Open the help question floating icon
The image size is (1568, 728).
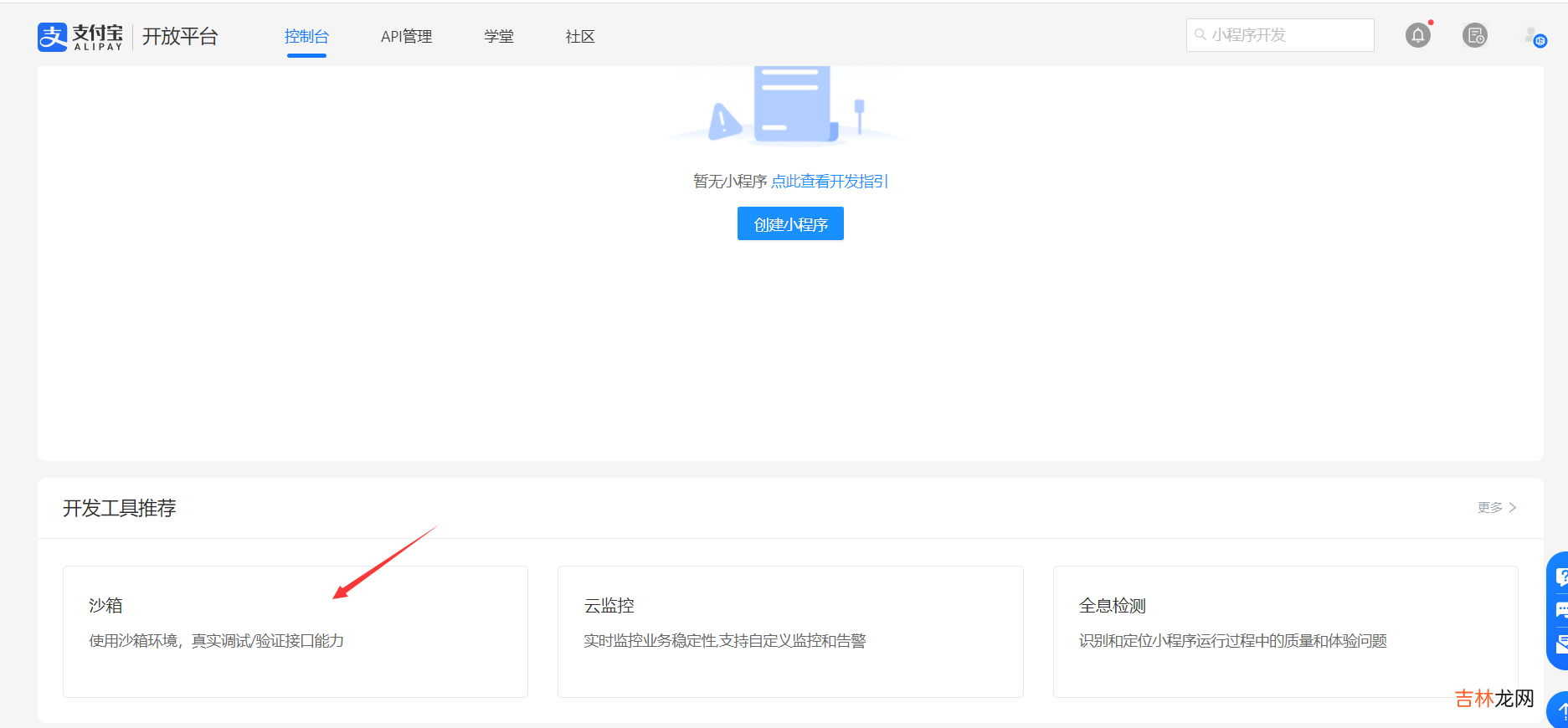coord(1560,576)
